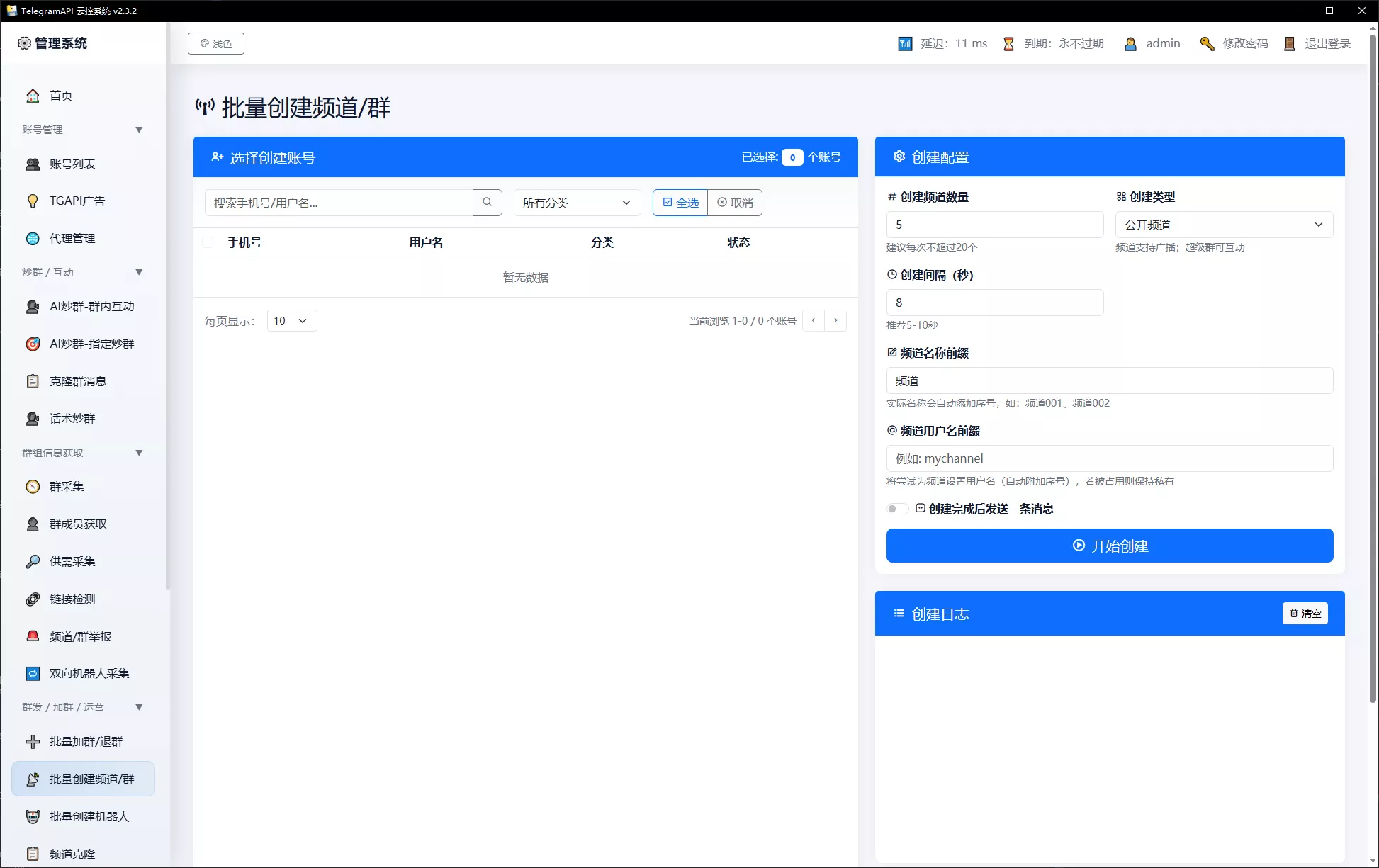
Task: Open the 创建类型 公开频道 dropdown
Action: click(x=1224, y=225)
